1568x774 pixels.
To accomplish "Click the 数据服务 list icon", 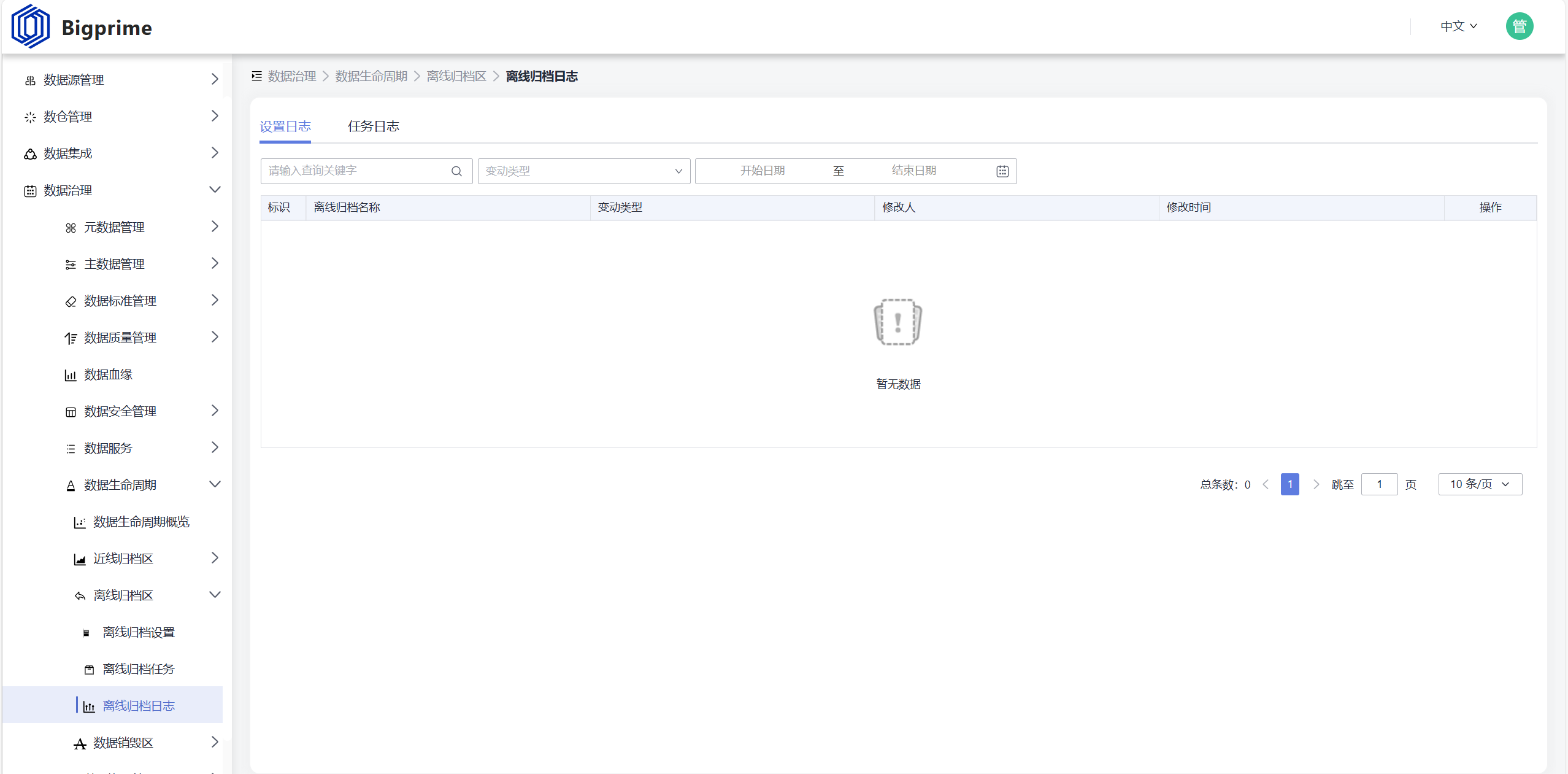I will [x=71, y=449].
